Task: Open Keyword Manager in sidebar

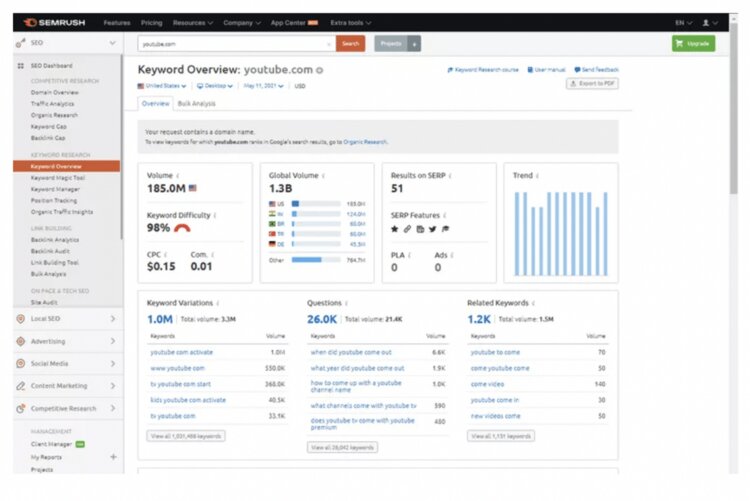Action: tap(55, 189)
